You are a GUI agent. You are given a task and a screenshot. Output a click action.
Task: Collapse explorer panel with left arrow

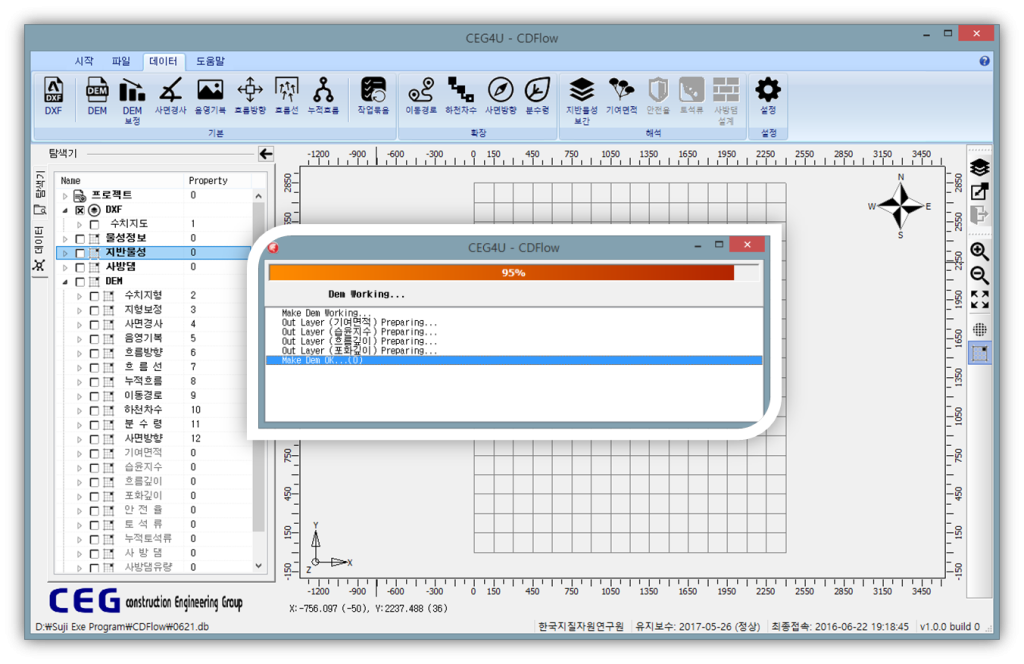coord(266,154)
